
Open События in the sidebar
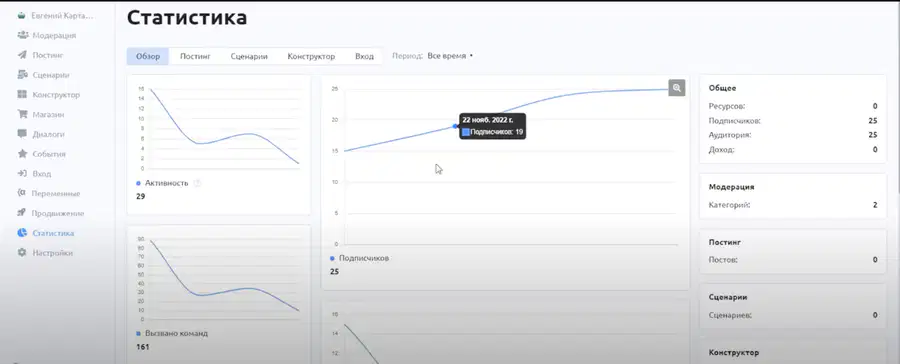(x=49, y=154)
